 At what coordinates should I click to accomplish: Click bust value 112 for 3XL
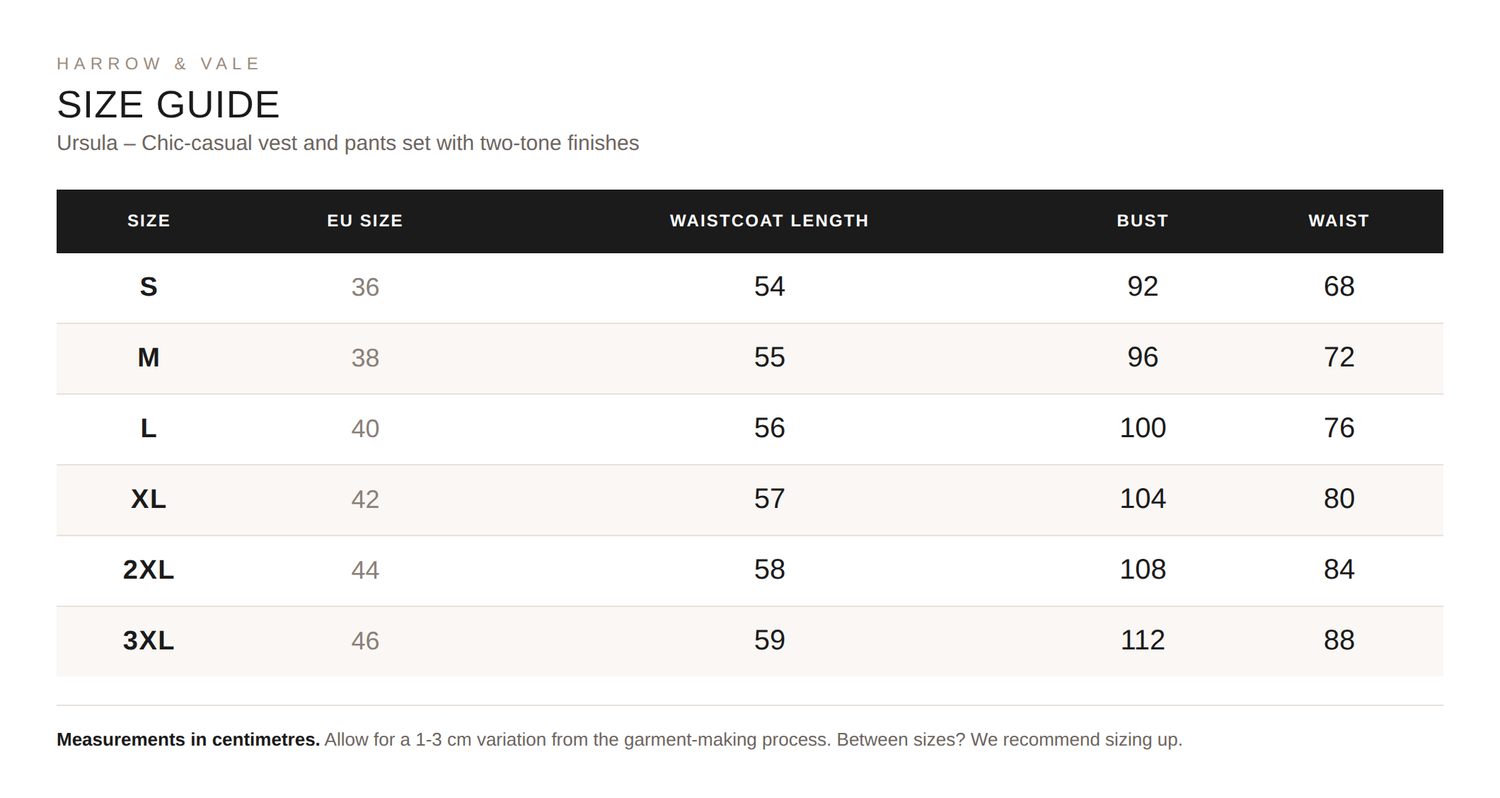click(x=1143, y=640)
